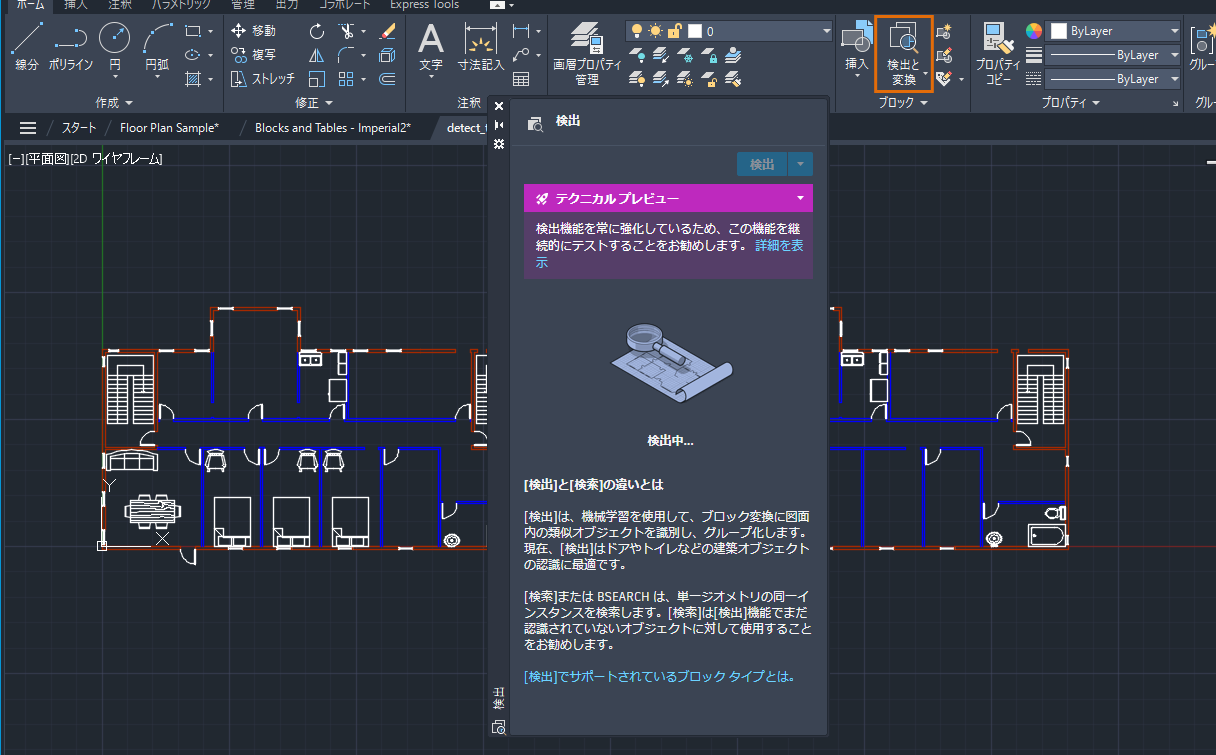Open the Blocks and Tables - Imperial2* tab
The height and width of the screenshot is (755, 1216).
point(332,128)
